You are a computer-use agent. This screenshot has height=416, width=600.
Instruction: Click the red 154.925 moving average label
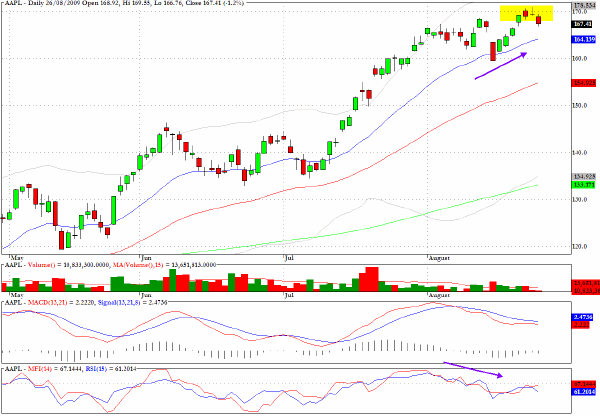[x=584, y=83]
